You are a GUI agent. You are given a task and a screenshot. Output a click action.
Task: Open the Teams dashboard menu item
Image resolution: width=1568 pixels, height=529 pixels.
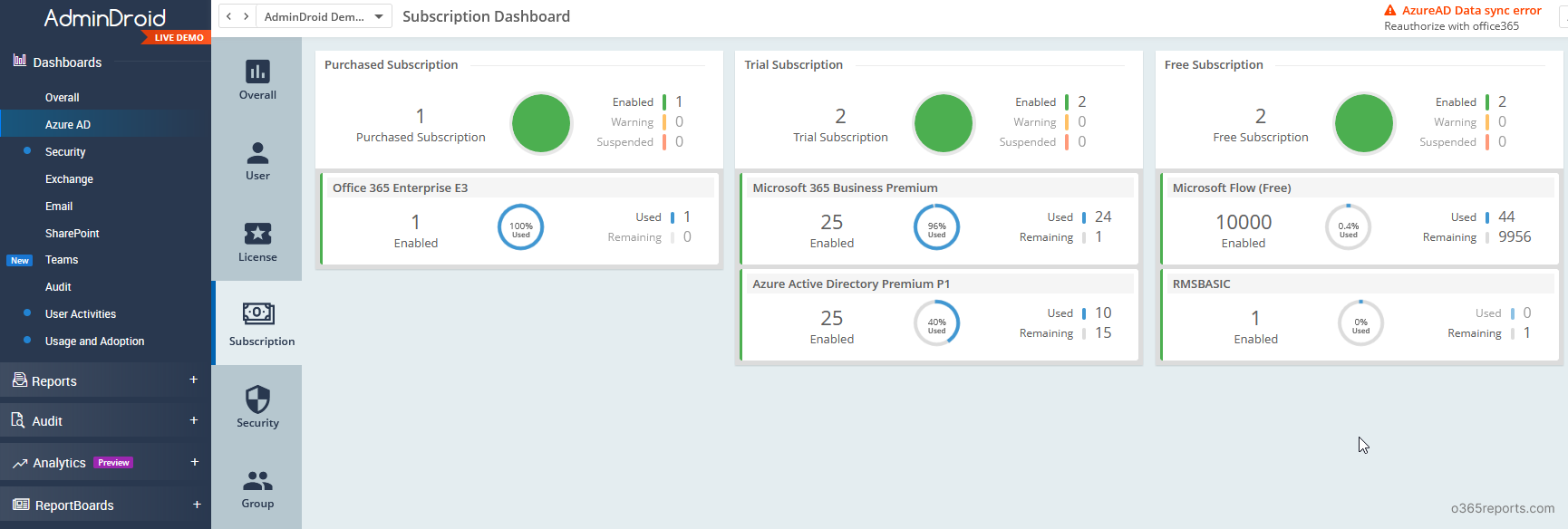pos(62,260)
